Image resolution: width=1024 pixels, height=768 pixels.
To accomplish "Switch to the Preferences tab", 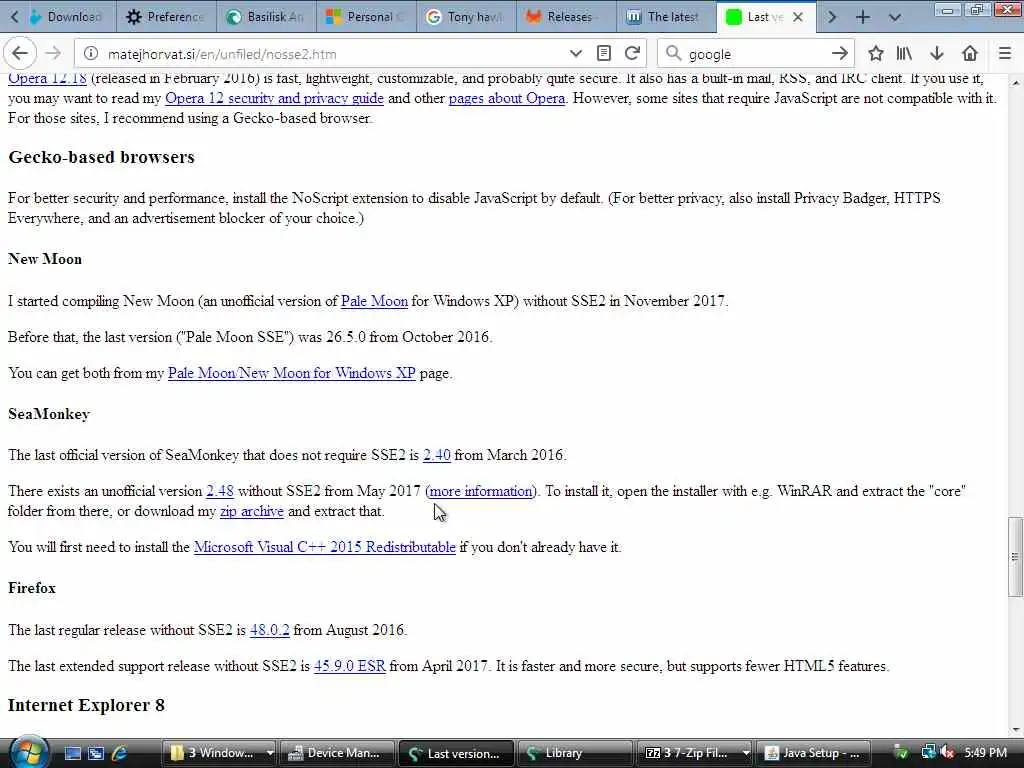I will (x=167, y=17).
